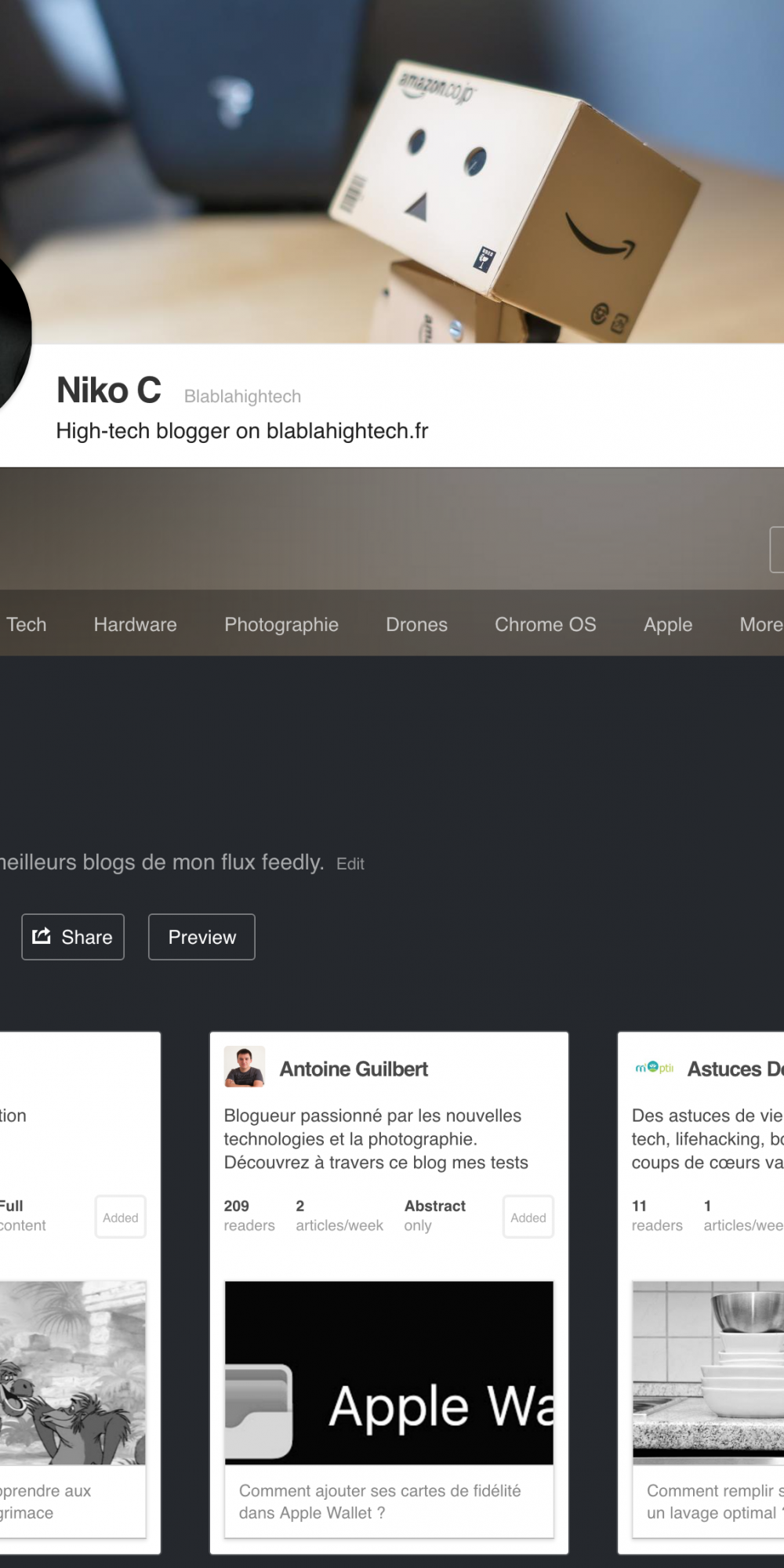Click the 209 readers statistic

249,1216
